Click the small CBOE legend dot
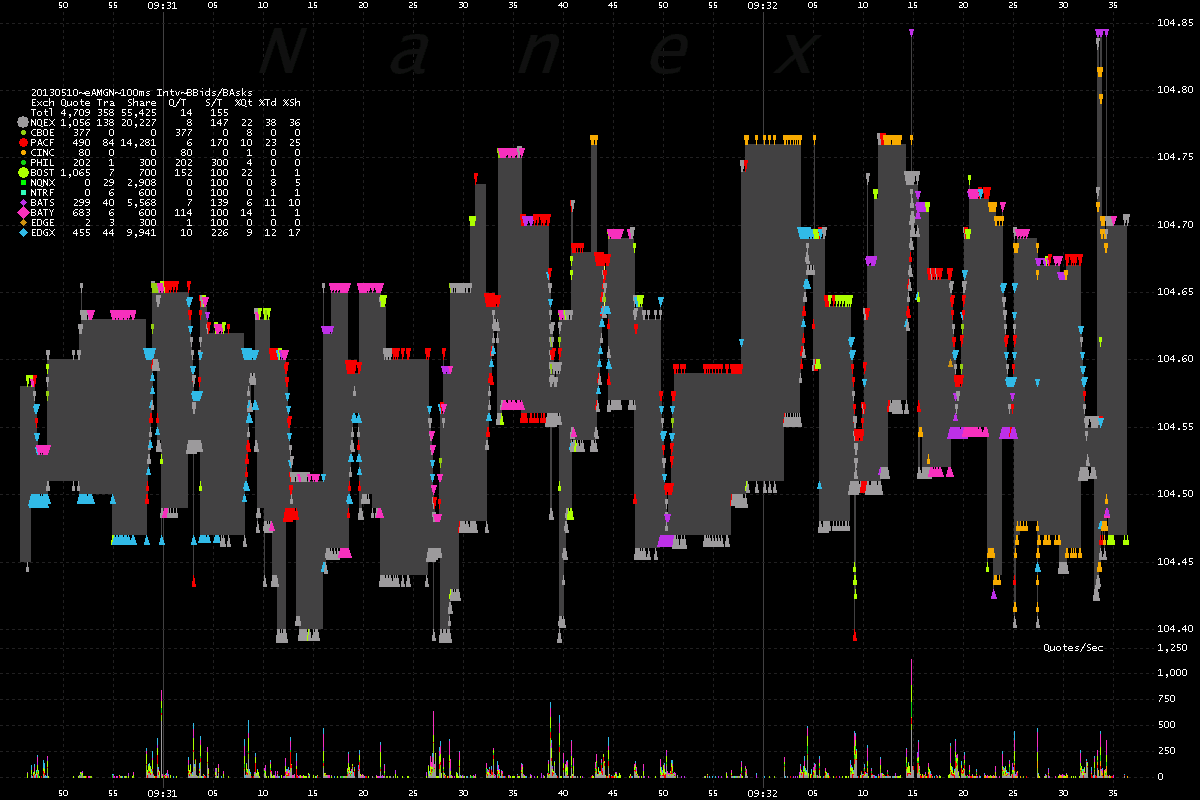This screenshot has height=800, width=1200. [x=22, y=132]
